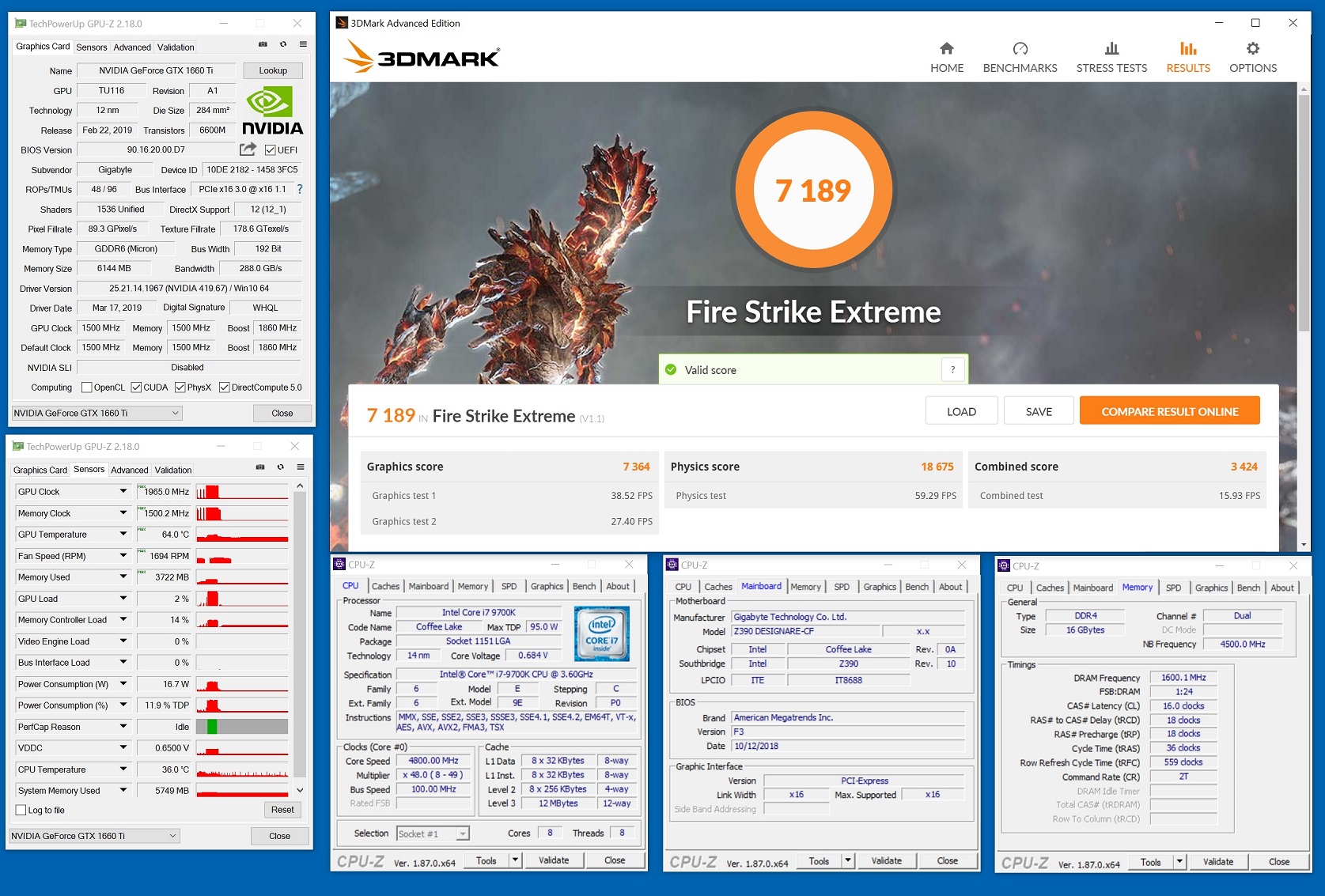Viewport: 1325px width, 896px height.
Task: Click the help button in Valid score bar
Action: click(952, 369)
